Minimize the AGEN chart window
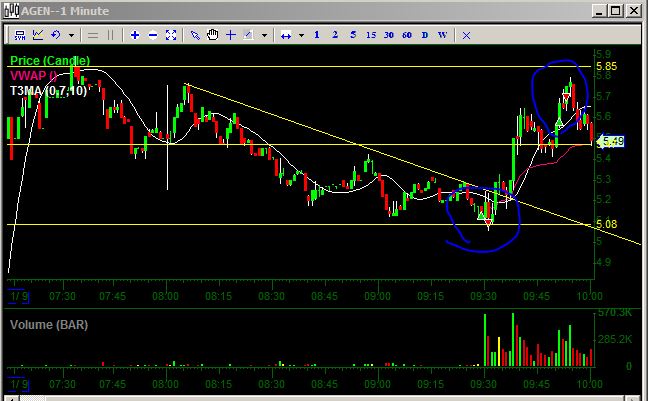This screenshot has width=648, height=401. coord(599,11)
